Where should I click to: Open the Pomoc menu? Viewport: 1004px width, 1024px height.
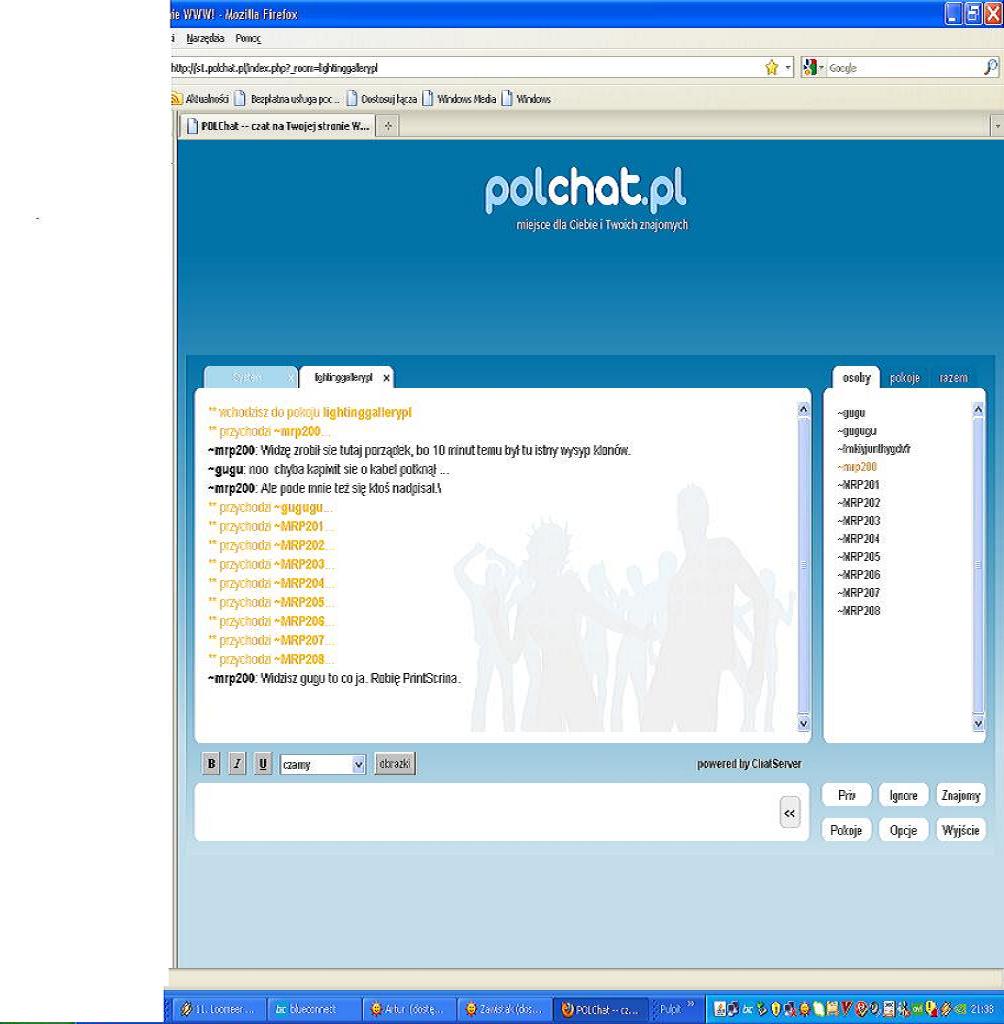click(248, 39)
